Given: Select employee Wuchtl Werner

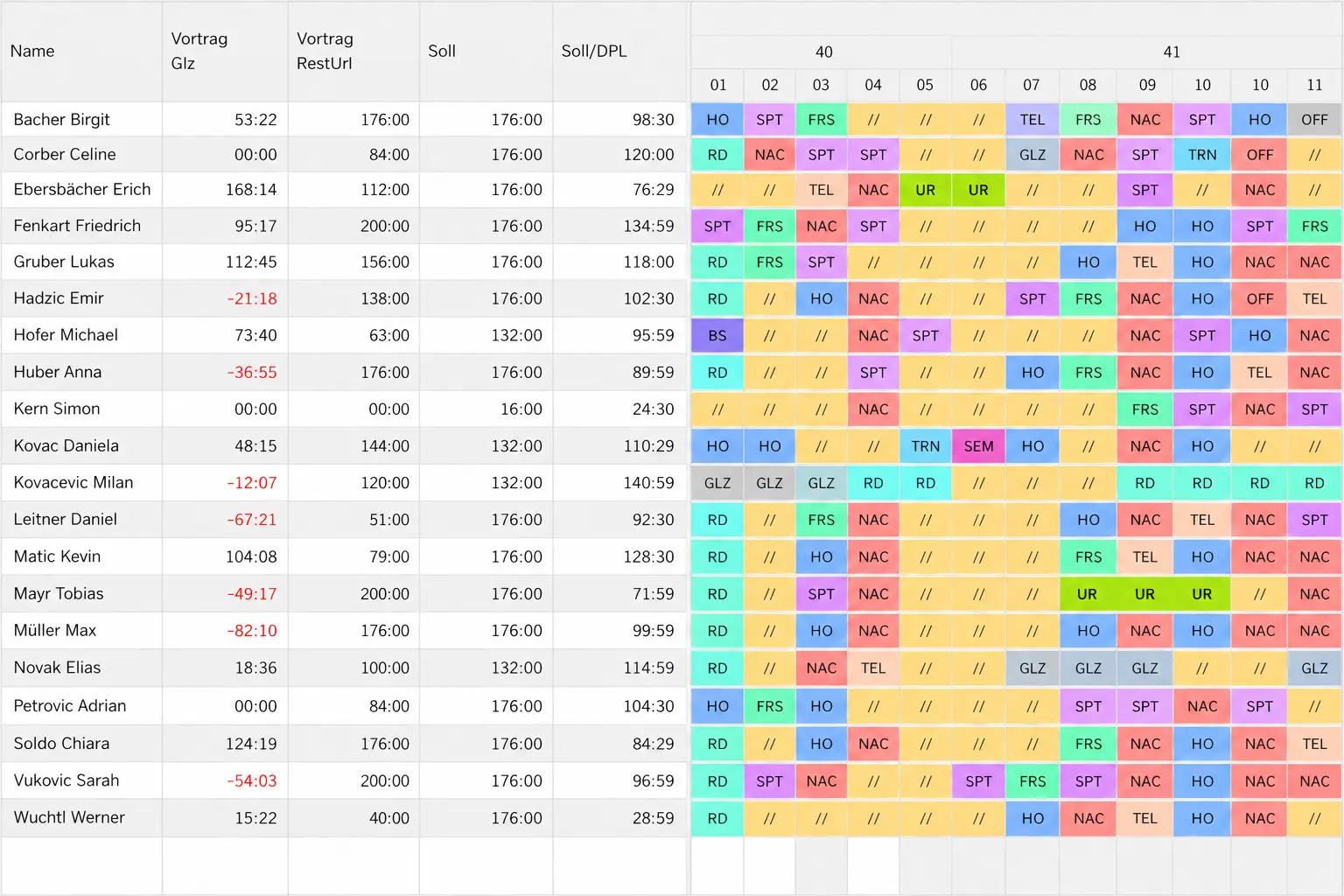Looking at the screenshot, I should pos(69,818).
